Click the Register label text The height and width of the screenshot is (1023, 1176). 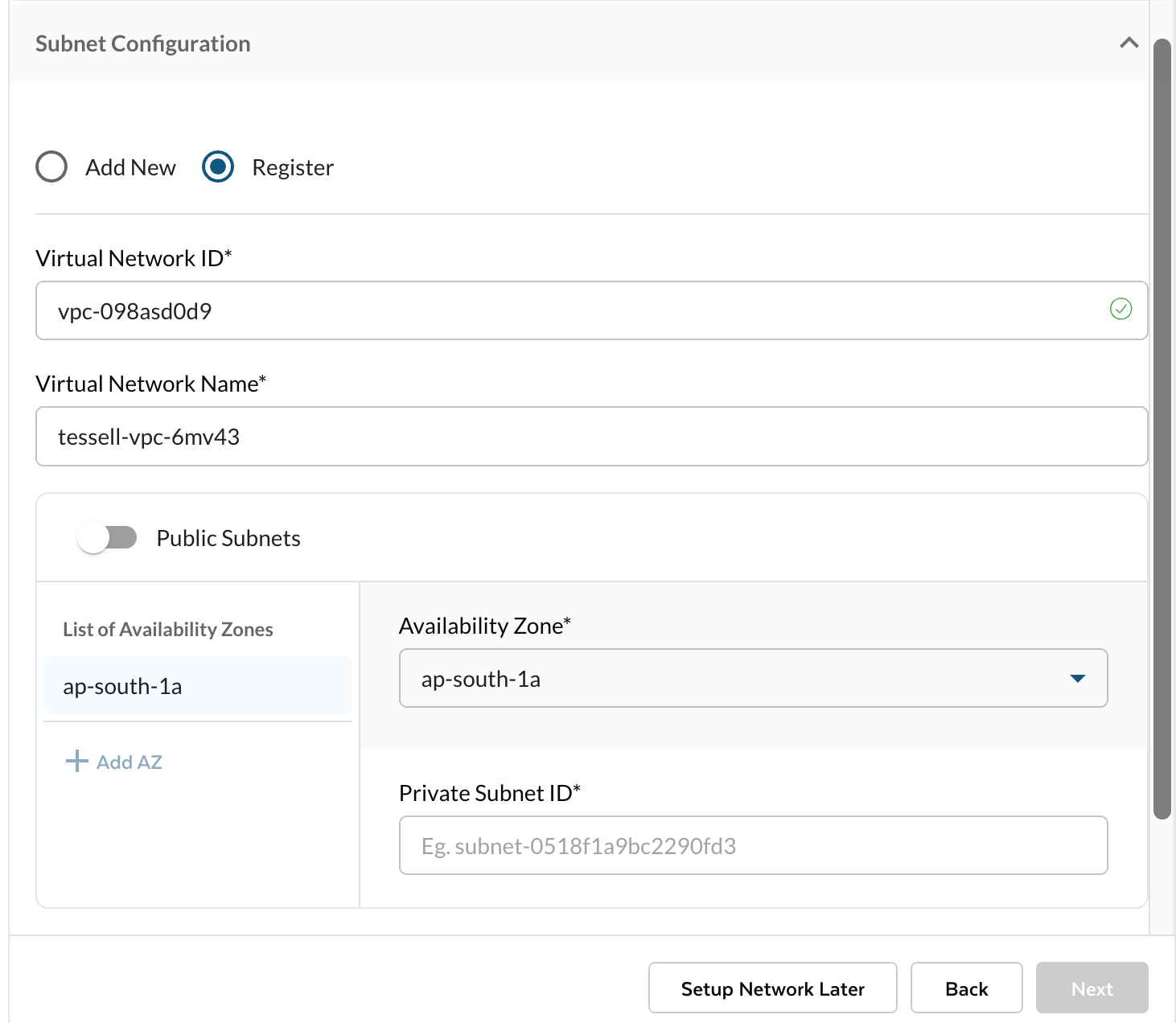click(292, 167)
